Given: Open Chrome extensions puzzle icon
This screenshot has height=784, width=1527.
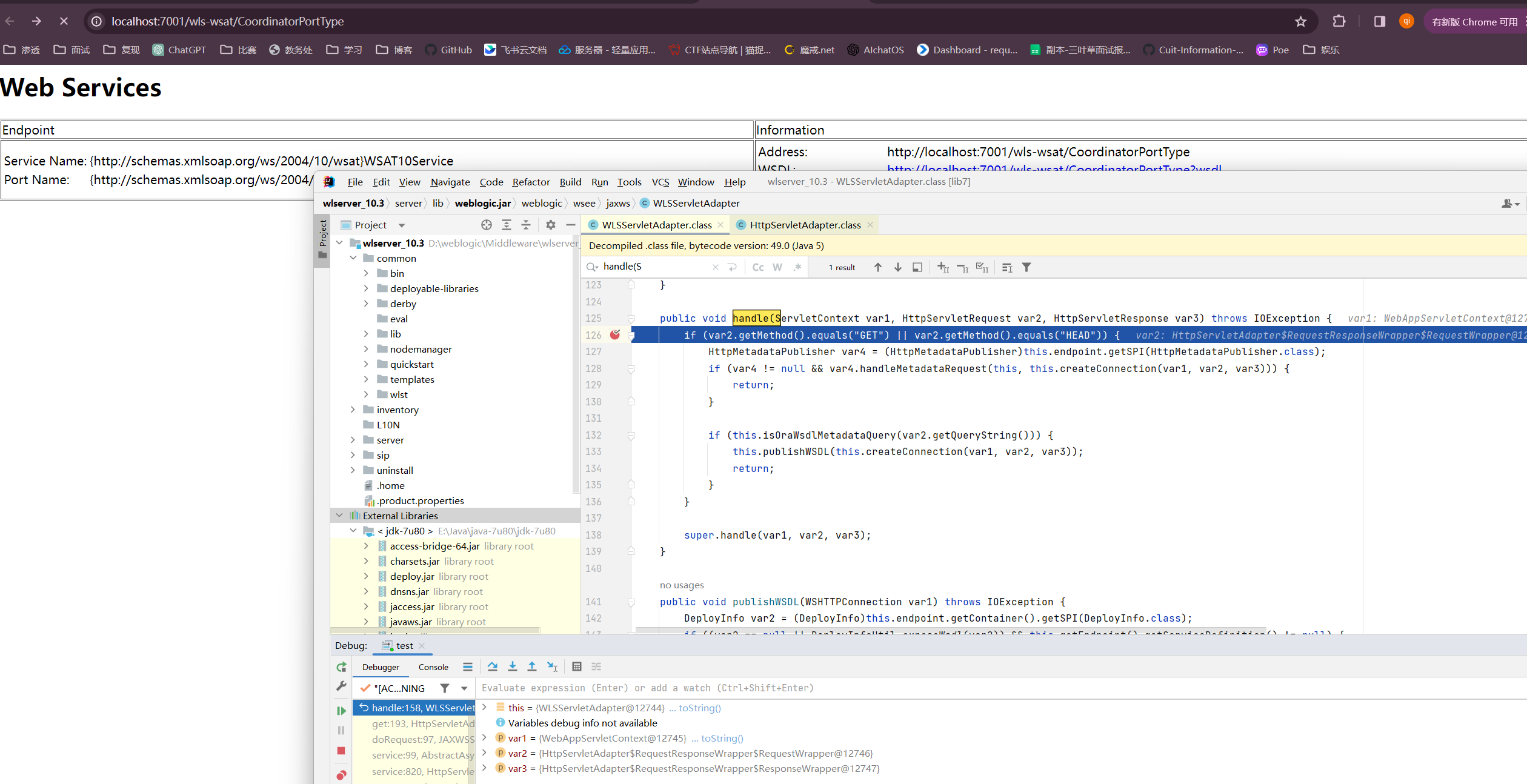Looking at the screenshot, I should [1339, 21].
